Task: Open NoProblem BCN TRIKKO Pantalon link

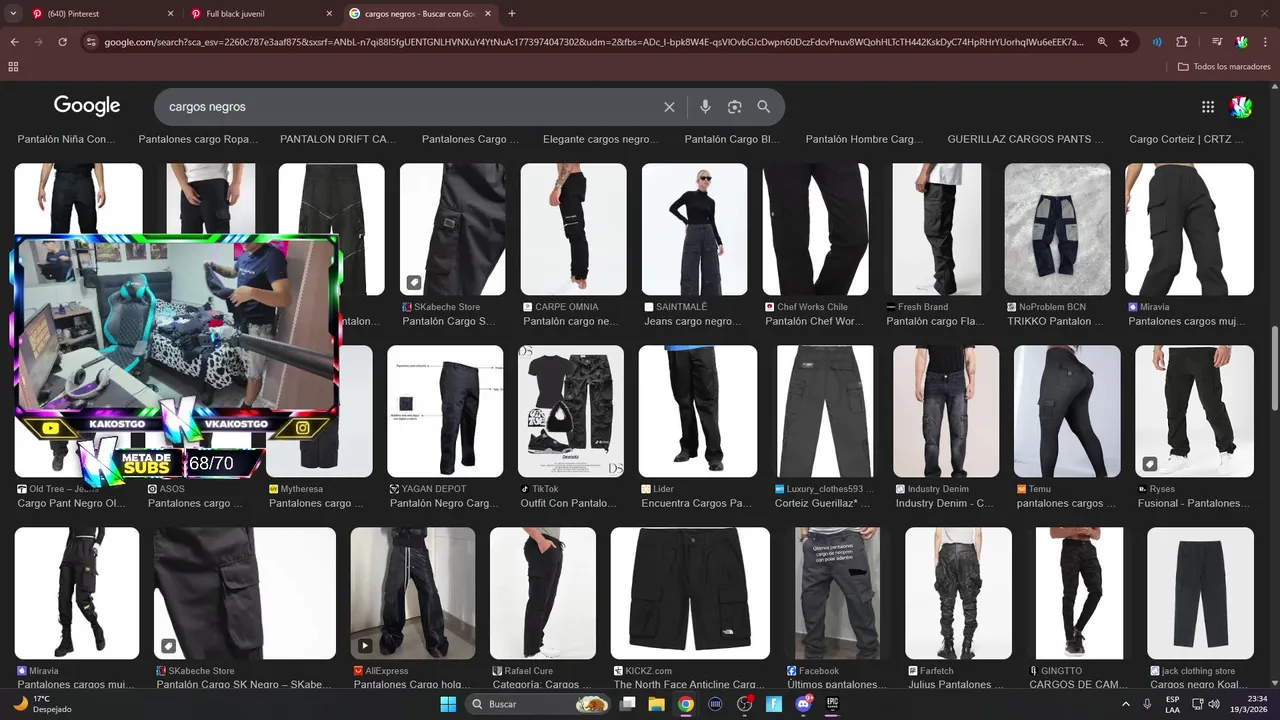Action: pyautogui.click(x=1055, y=322)
